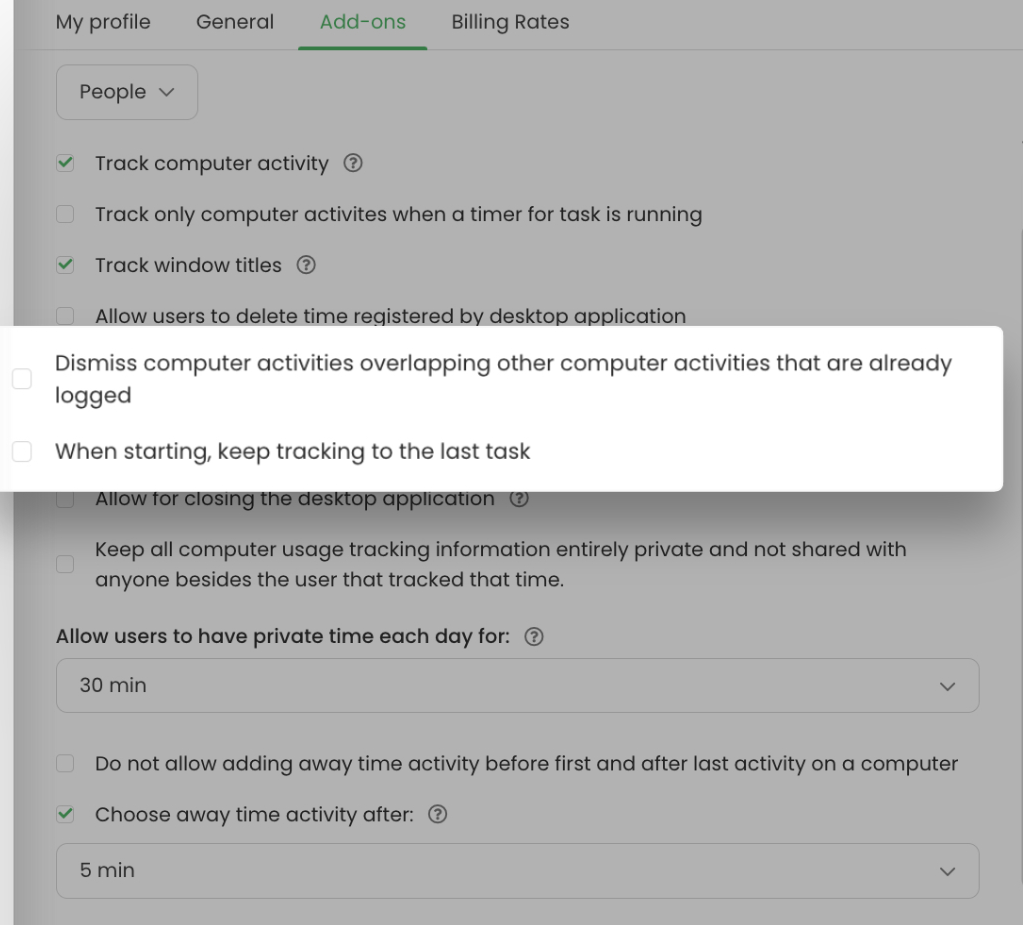Switch to the General tab
This screenshot has width=1023, height=925.
pos(235,22)
